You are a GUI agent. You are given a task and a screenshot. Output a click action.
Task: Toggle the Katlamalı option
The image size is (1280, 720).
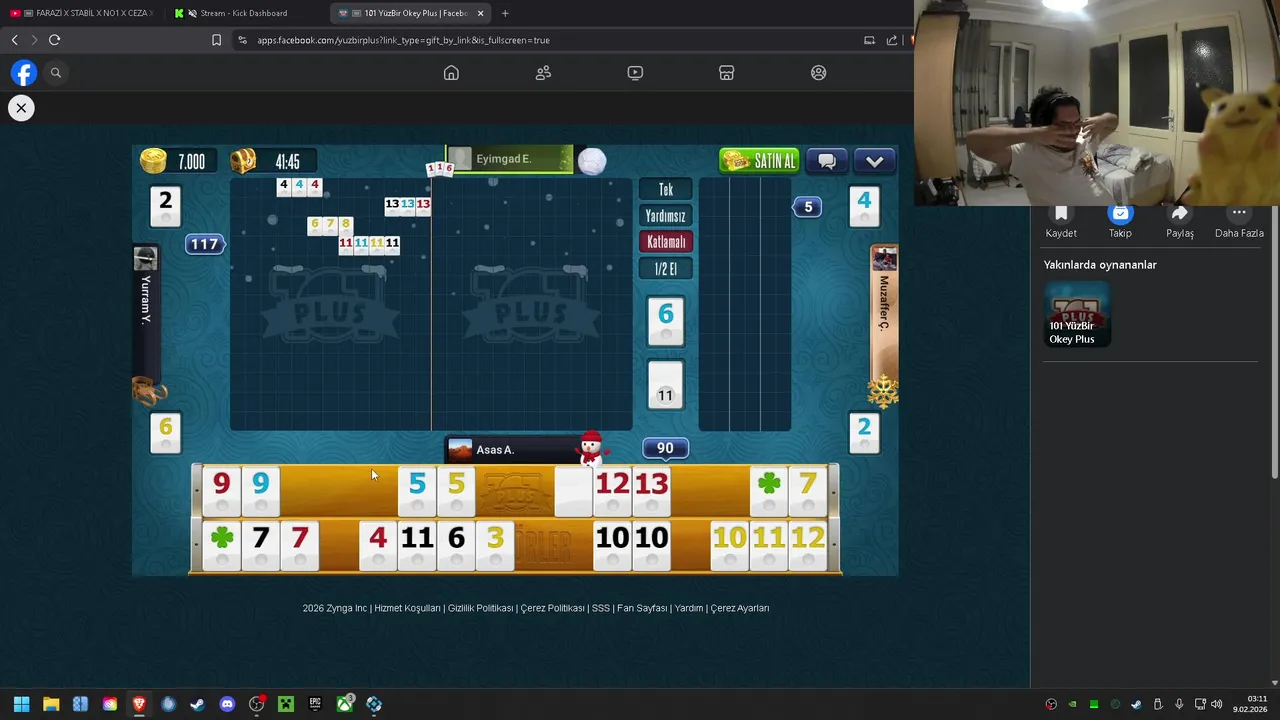click(666, 242)
